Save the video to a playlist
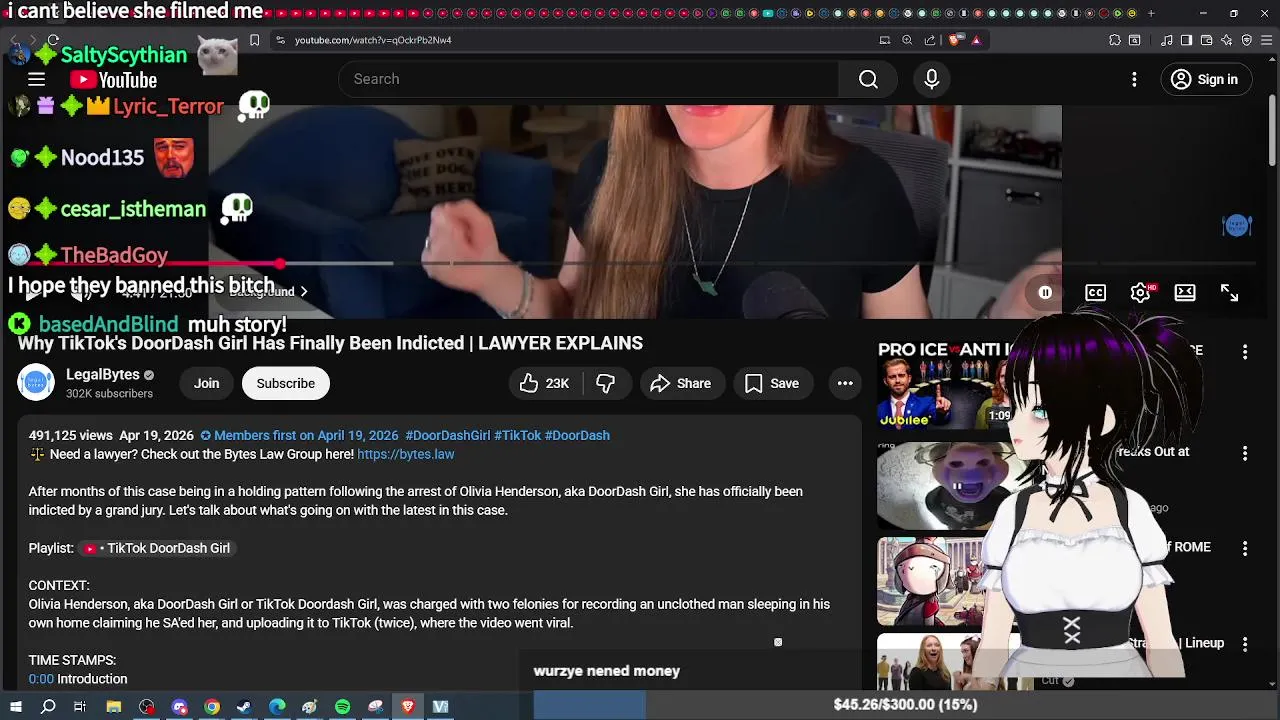This screenshot has width=1280, height=720. (x=771, y=383)
